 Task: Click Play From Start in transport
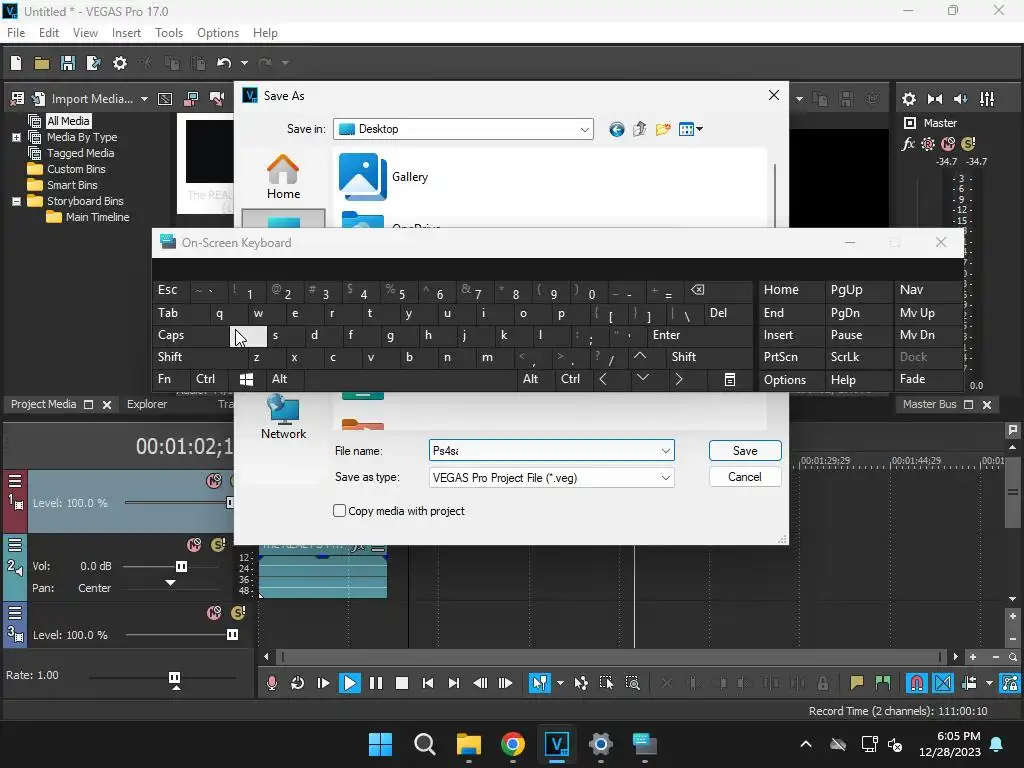[x=323, y=683]
